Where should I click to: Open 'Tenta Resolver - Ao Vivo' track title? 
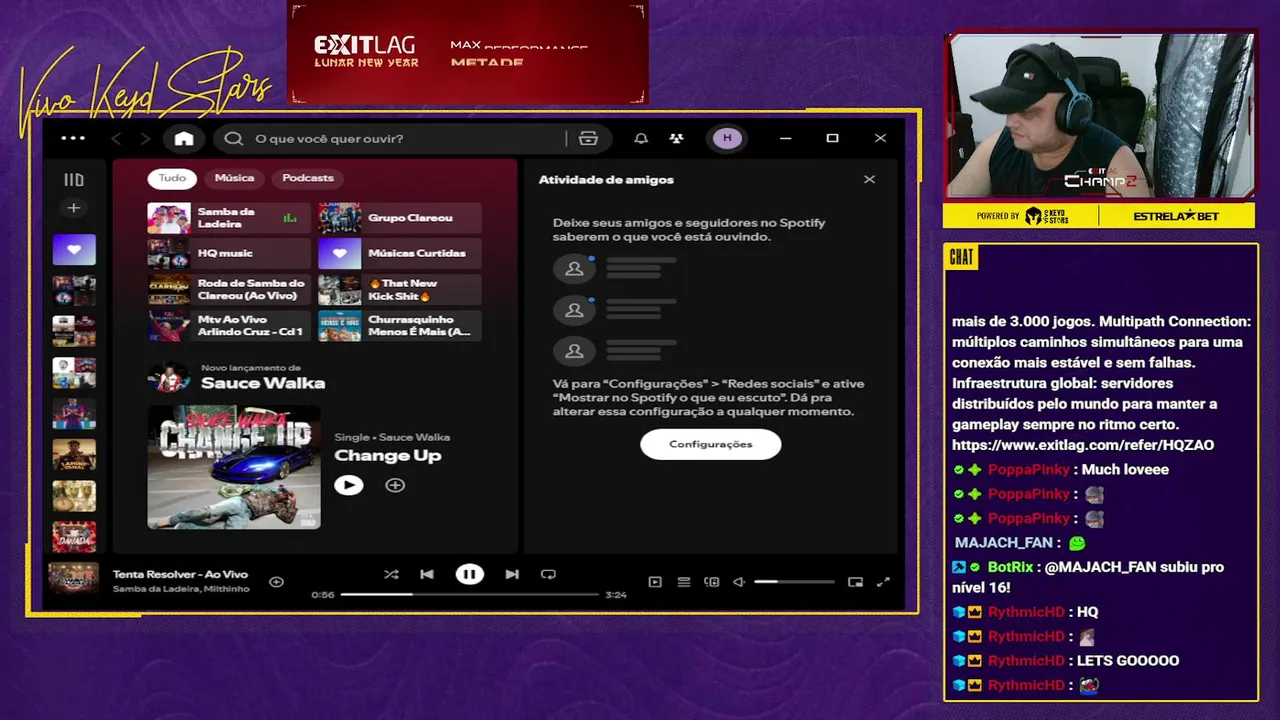180,574
